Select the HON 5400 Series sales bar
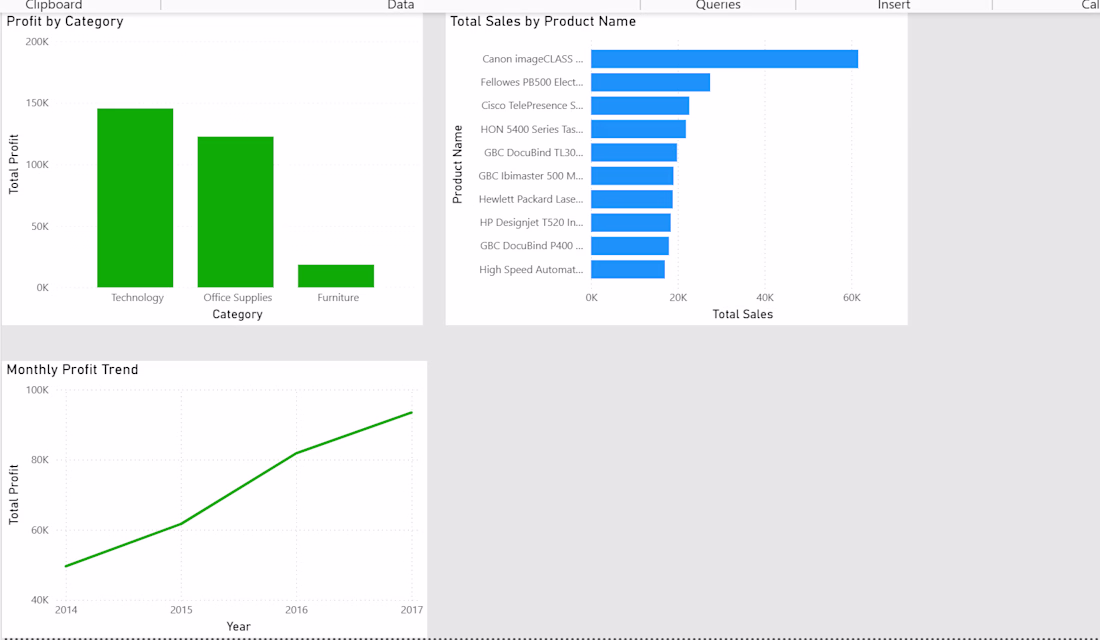 tap(638, 129)
